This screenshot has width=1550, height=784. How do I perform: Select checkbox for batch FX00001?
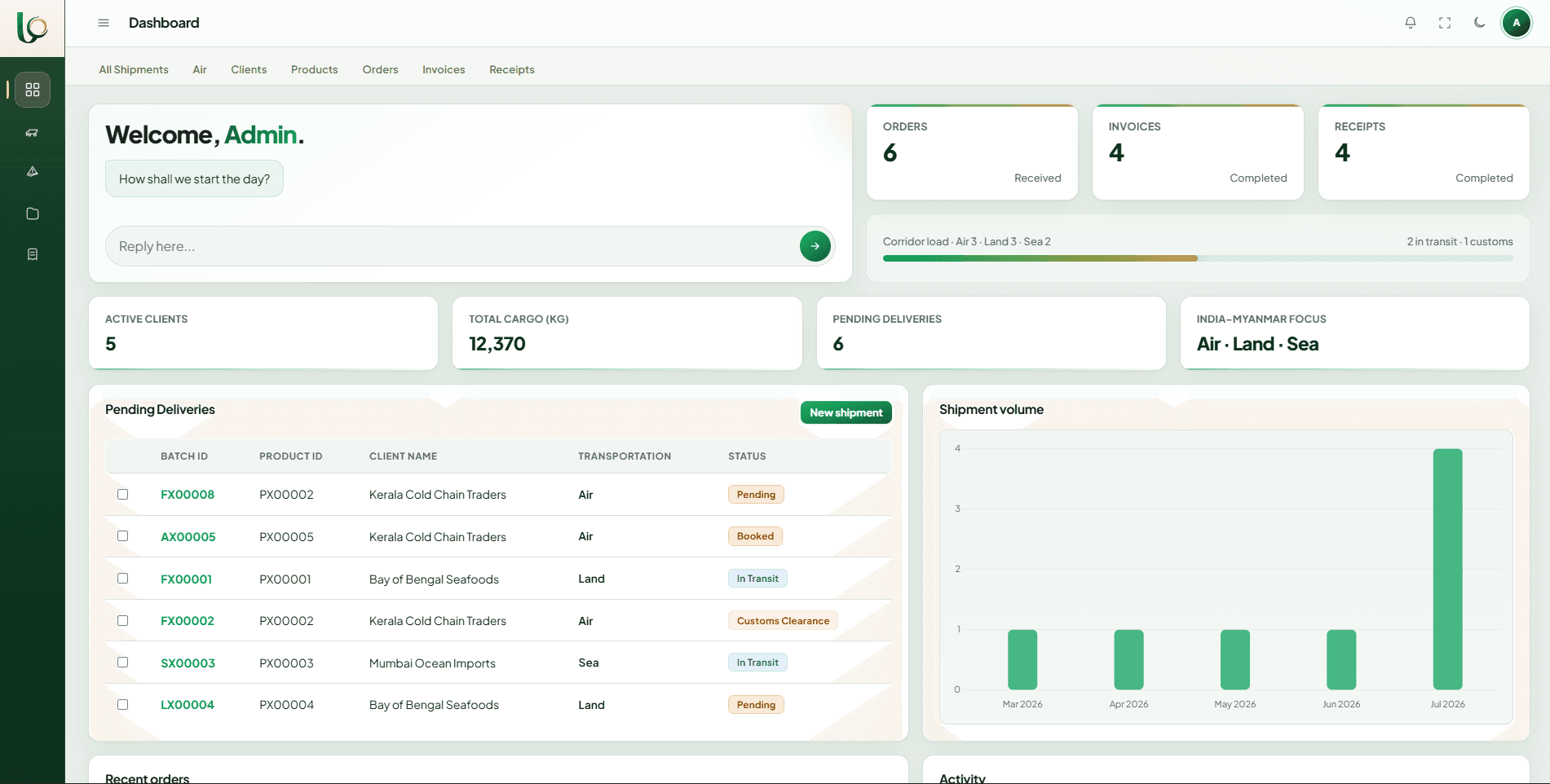(123, 579)
